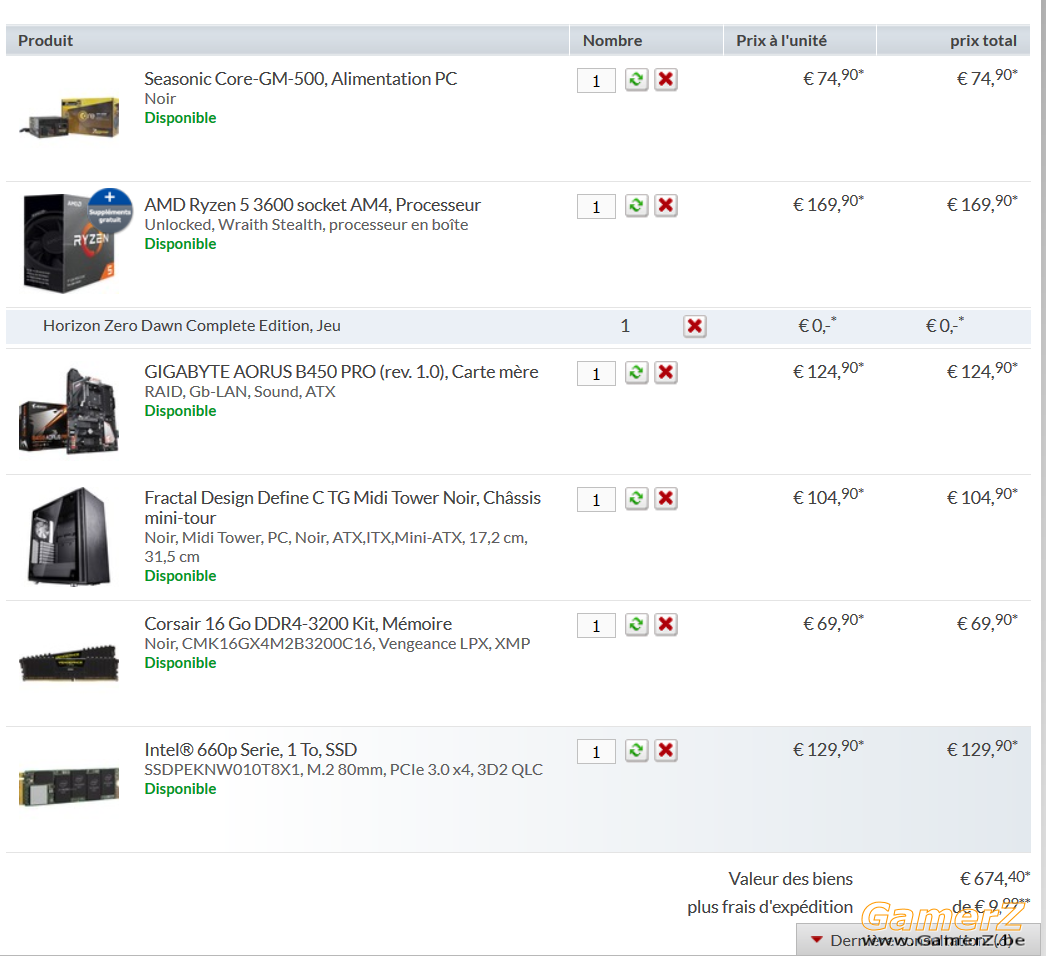Refresh quantity of Intel 660p SSD
The height and width of the screenshot is (956, 1046).
coord(636,751)
